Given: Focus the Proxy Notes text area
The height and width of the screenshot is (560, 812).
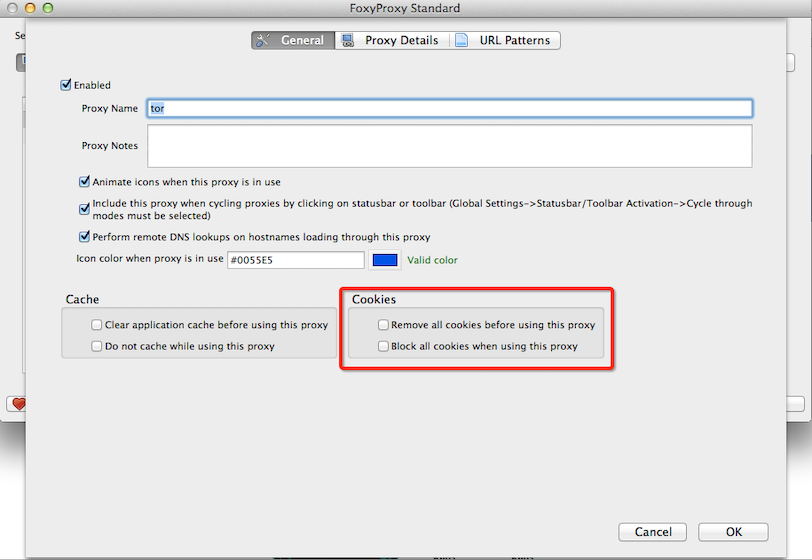Looking at the screenshot, I should point(449,146).
